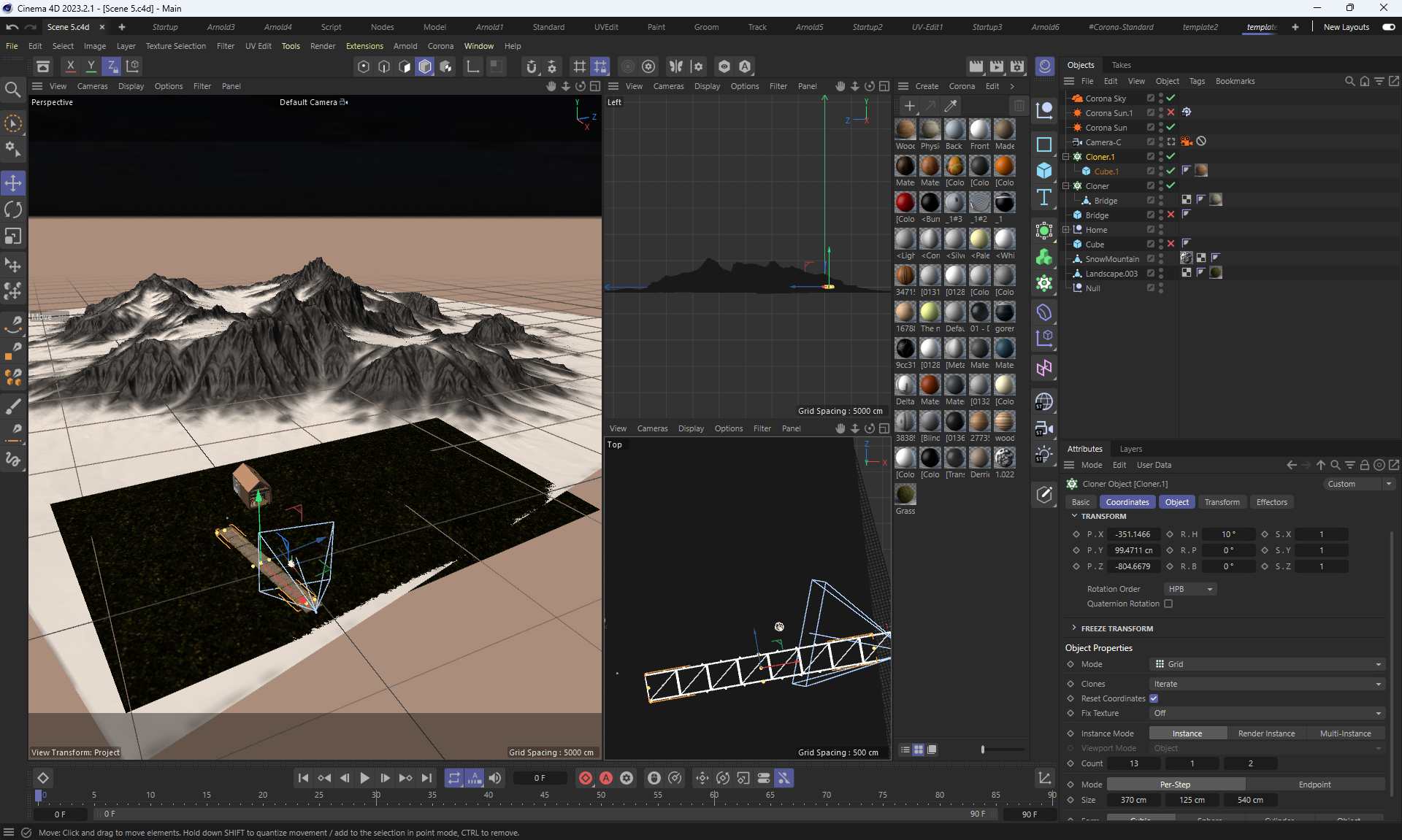Select the red material swatch
Viewport: 1402px width, 840px height.
coord(905,202)
